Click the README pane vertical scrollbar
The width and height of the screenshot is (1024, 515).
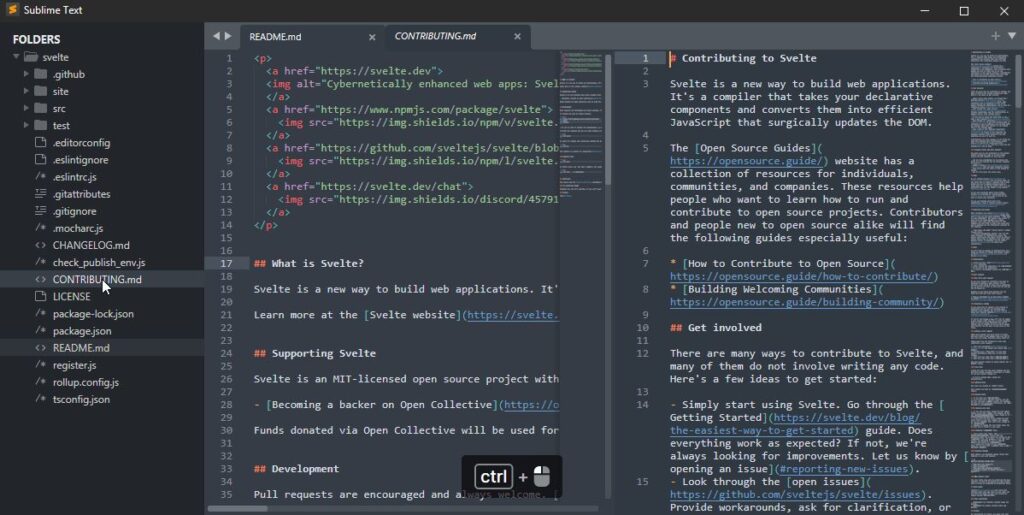click(x=608, y=117)
